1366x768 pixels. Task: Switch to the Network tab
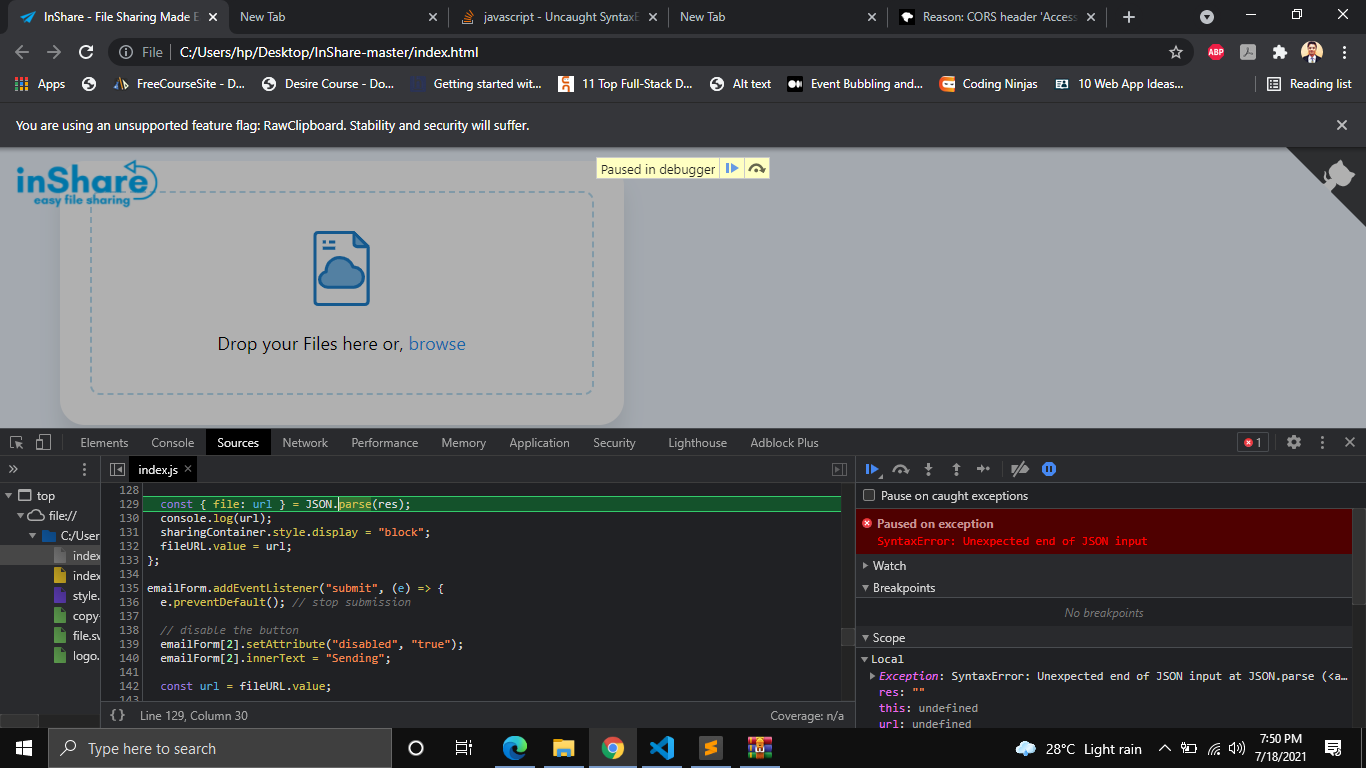click(x=305, y=442)
